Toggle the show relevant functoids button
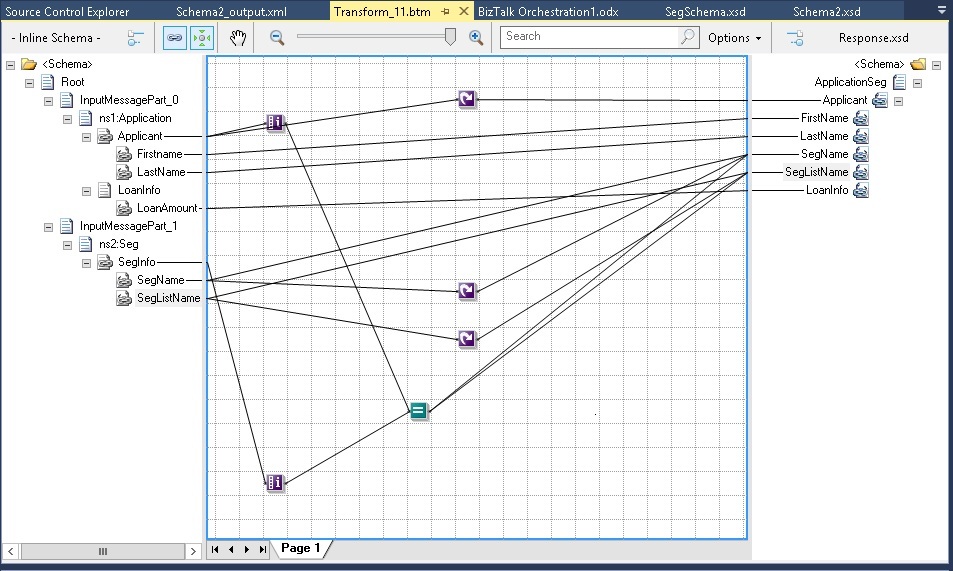The width and height of the screenshot is (953, 571). click(202, 38)
